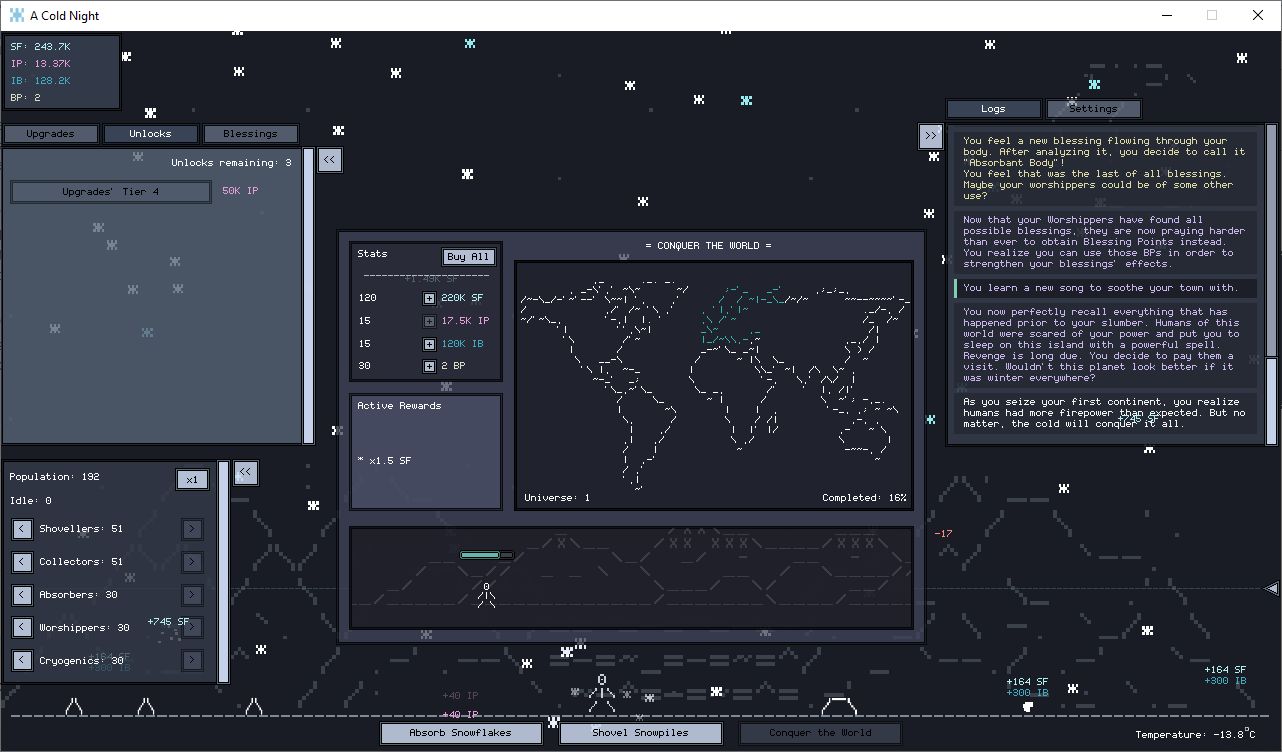Increase the Absorbers count
The height and width of the screenshot is (752, 1282).
pos(192,595)
